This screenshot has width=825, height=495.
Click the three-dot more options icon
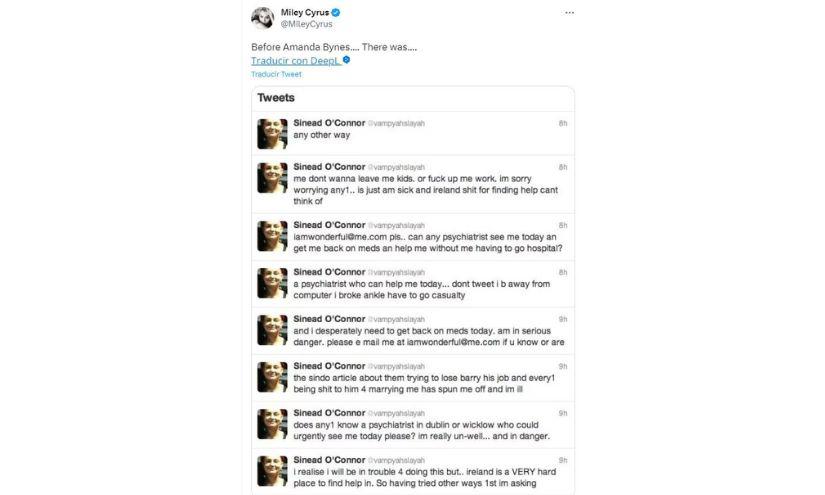click(x=569, y=13)
